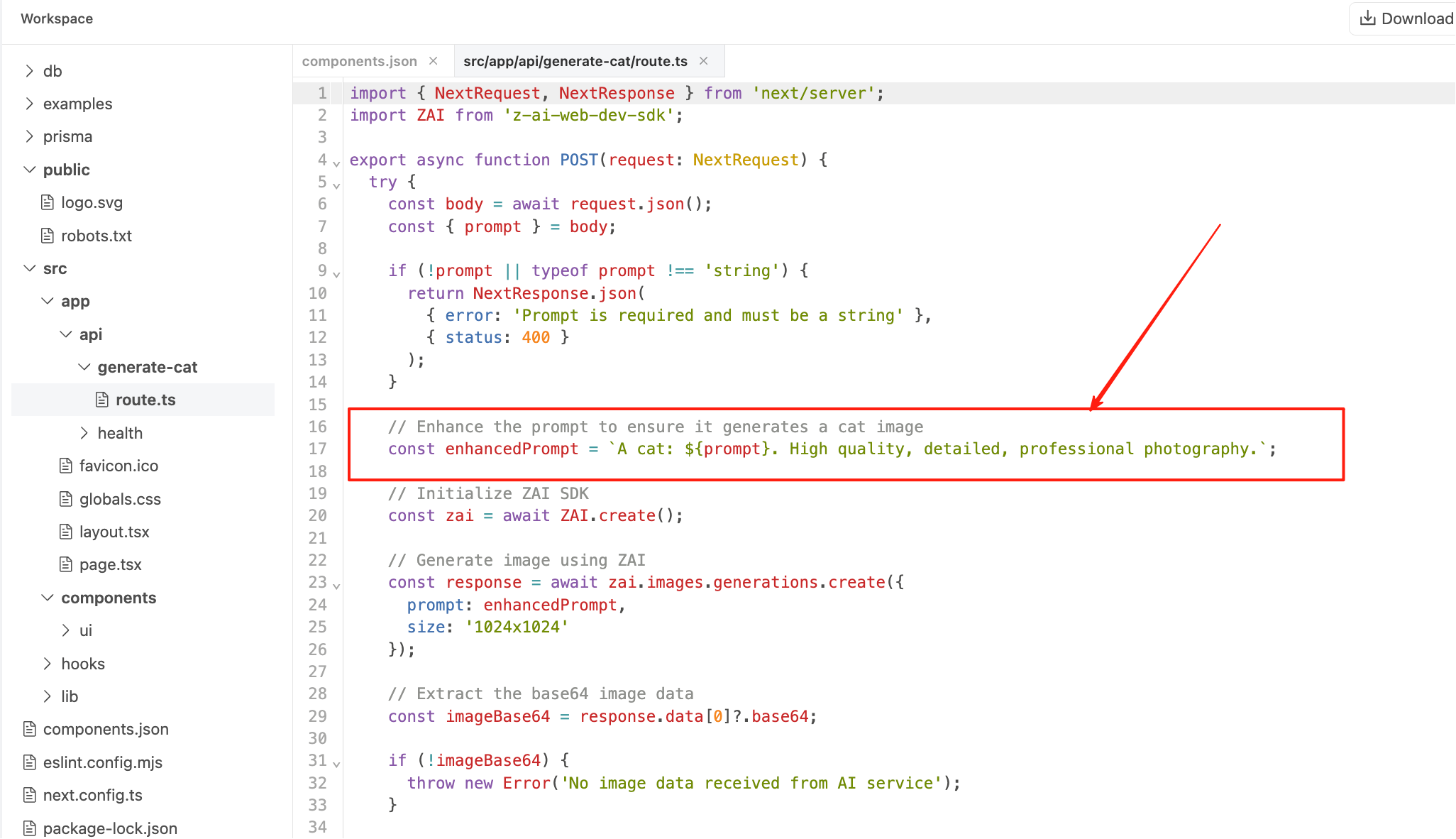The height and width of the screenshot is (839, 1456).
Task: Click the robots.txt file icon
Action: pyautogui.click(x=48, y=236)
